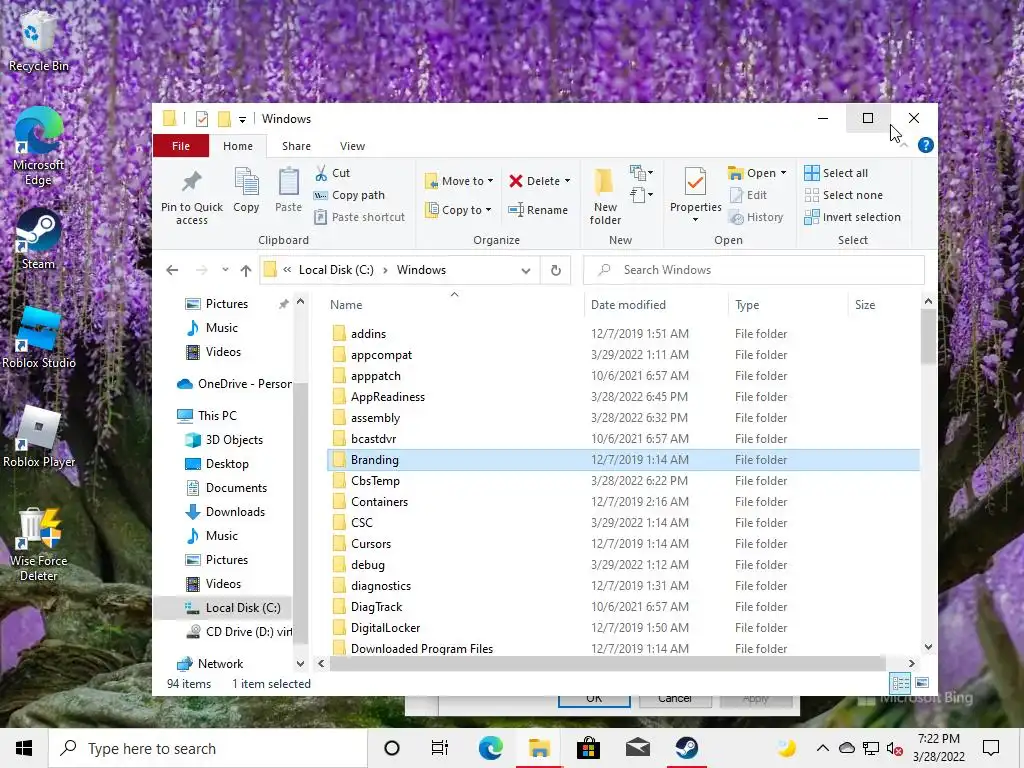This screenshot has height=768, width=1024.
Task: Select Roblox Studio desktop icon
Action: click(39, 338)
